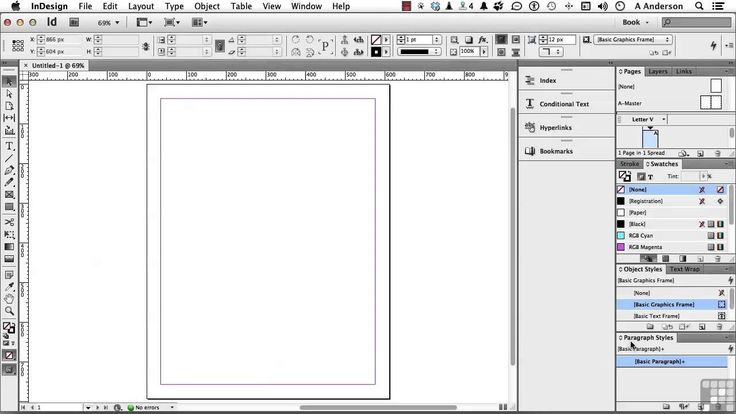736x414 pixels.
Task: Click the Quick Apply lightning icon
Action: [713, 45]
